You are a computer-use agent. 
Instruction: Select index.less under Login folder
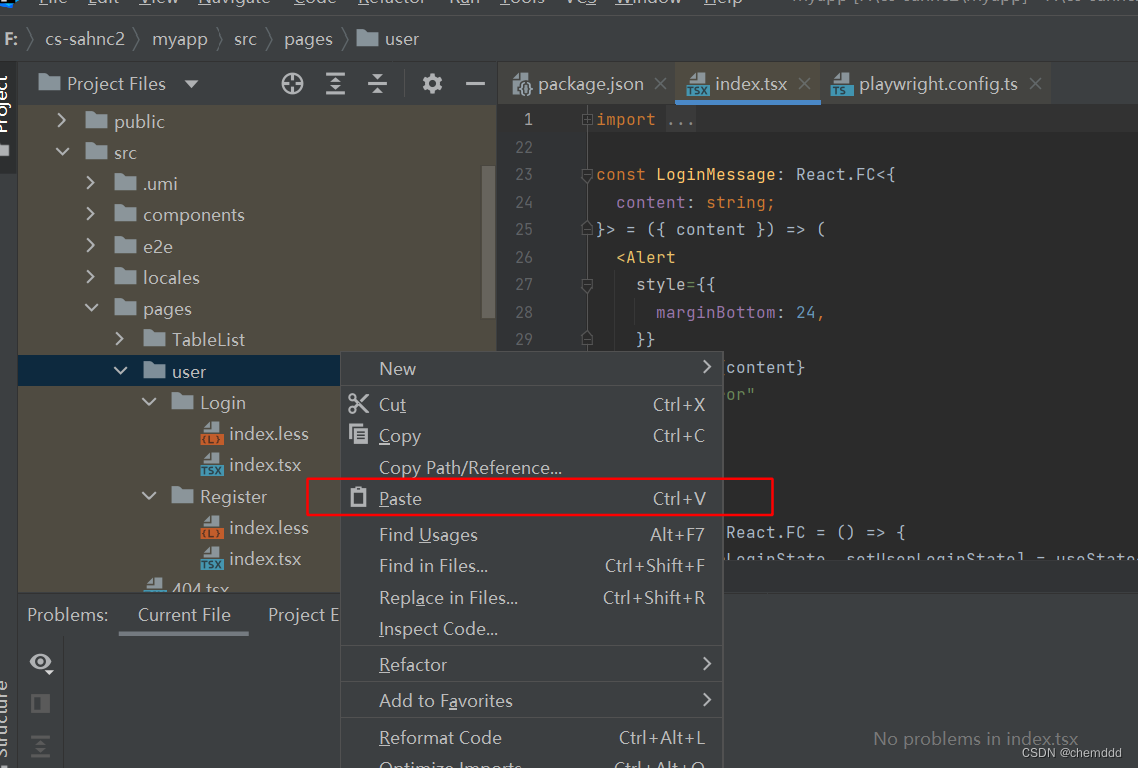coord(254,433)
